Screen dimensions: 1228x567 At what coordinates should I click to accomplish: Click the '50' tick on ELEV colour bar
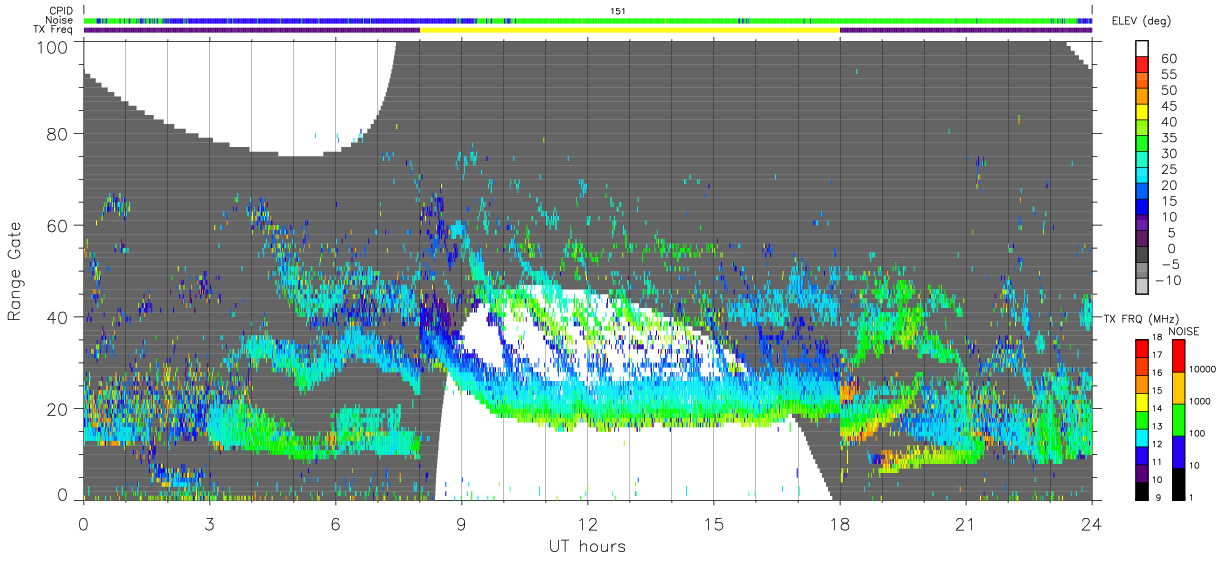click(1167, 91)
